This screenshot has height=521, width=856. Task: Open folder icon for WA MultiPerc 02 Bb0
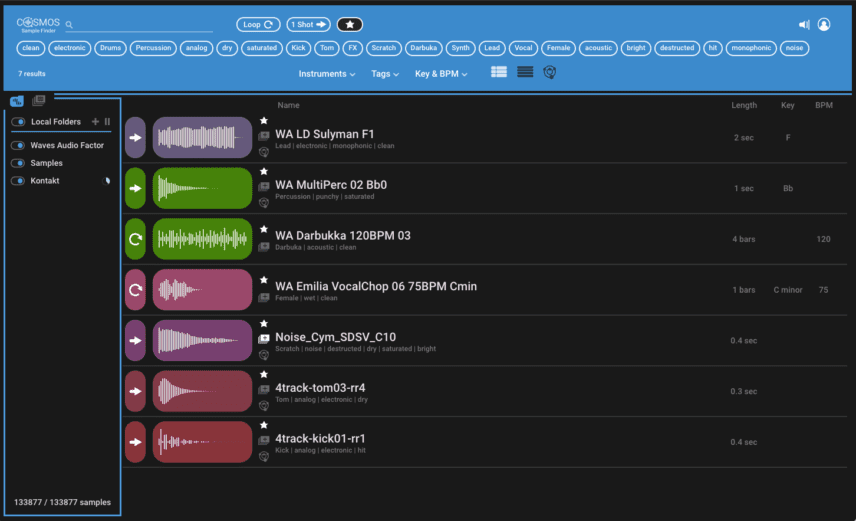tap(264, 186)
